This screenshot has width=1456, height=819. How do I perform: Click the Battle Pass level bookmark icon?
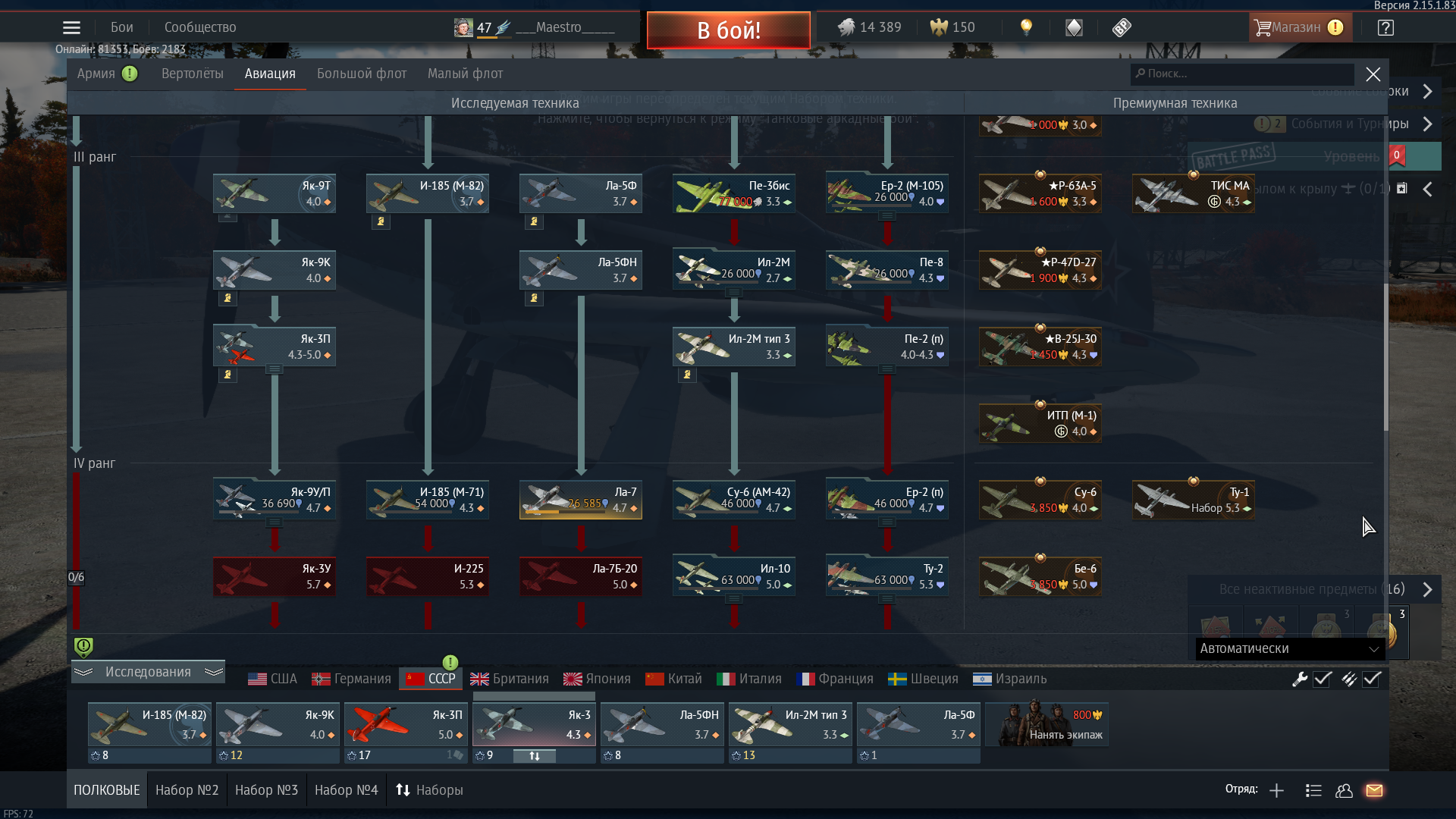coord(1396,155)
